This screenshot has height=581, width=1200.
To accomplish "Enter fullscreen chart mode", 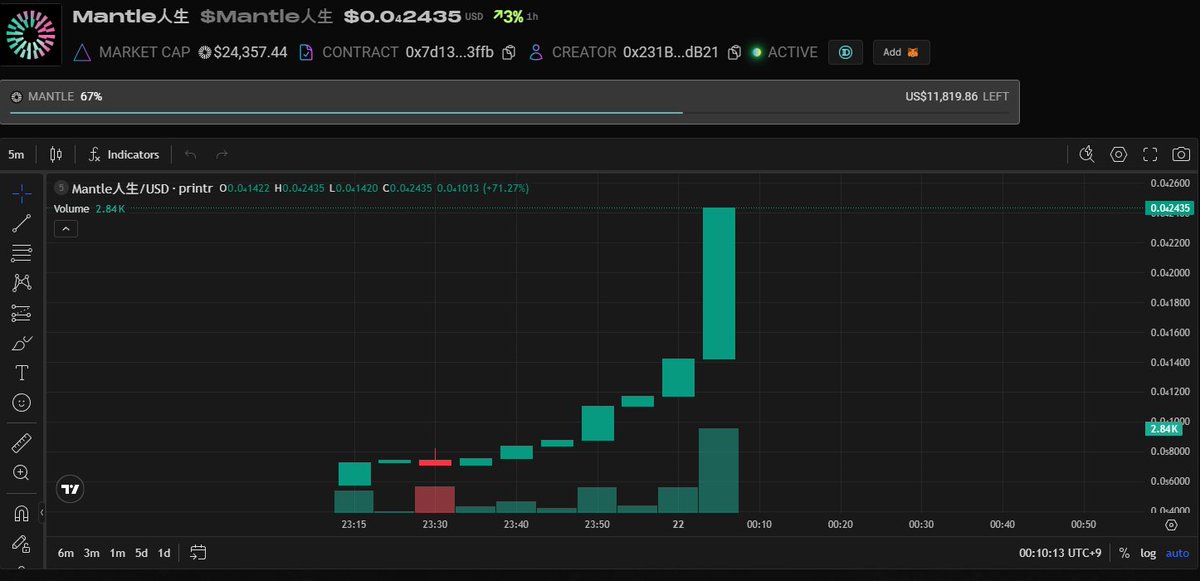I will tap(1150, 154).
